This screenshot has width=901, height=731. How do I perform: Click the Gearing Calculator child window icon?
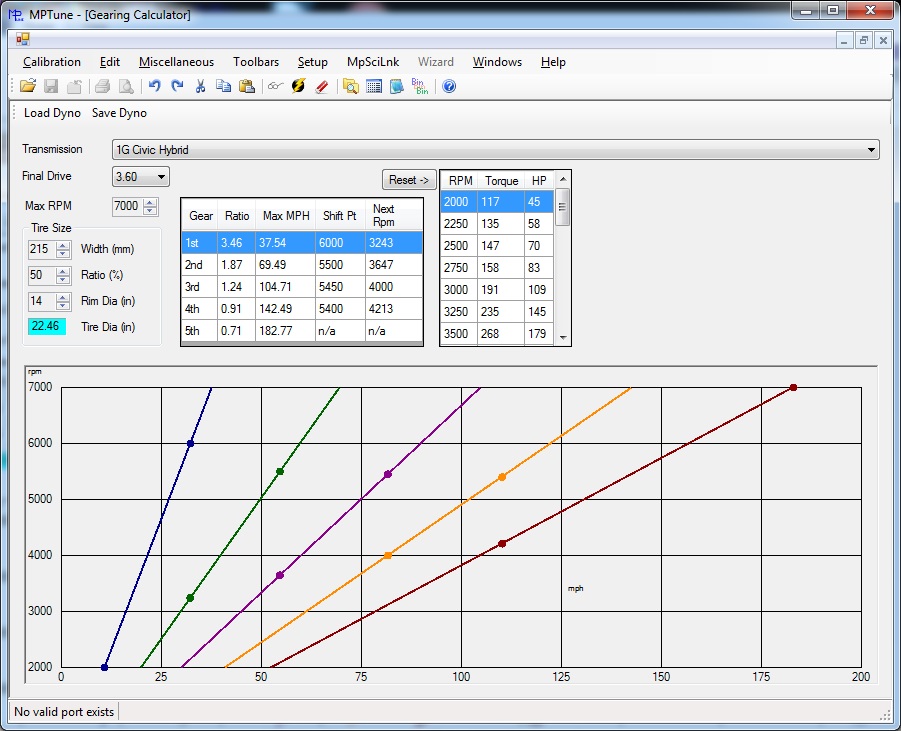[x=22, y=39]
